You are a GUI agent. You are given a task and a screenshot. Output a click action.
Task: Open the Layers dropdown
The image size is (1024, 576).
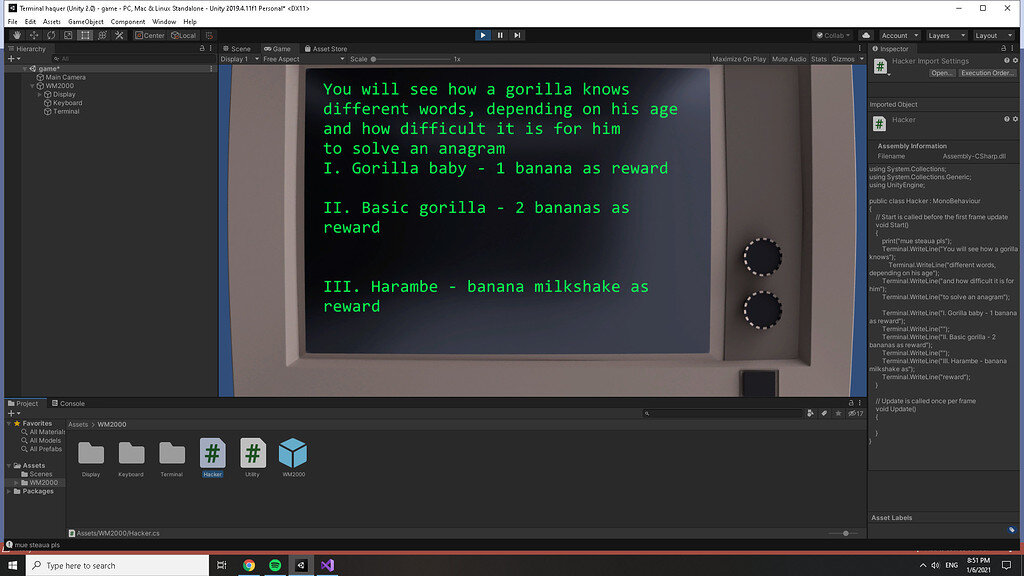click(x=946, y=35)
